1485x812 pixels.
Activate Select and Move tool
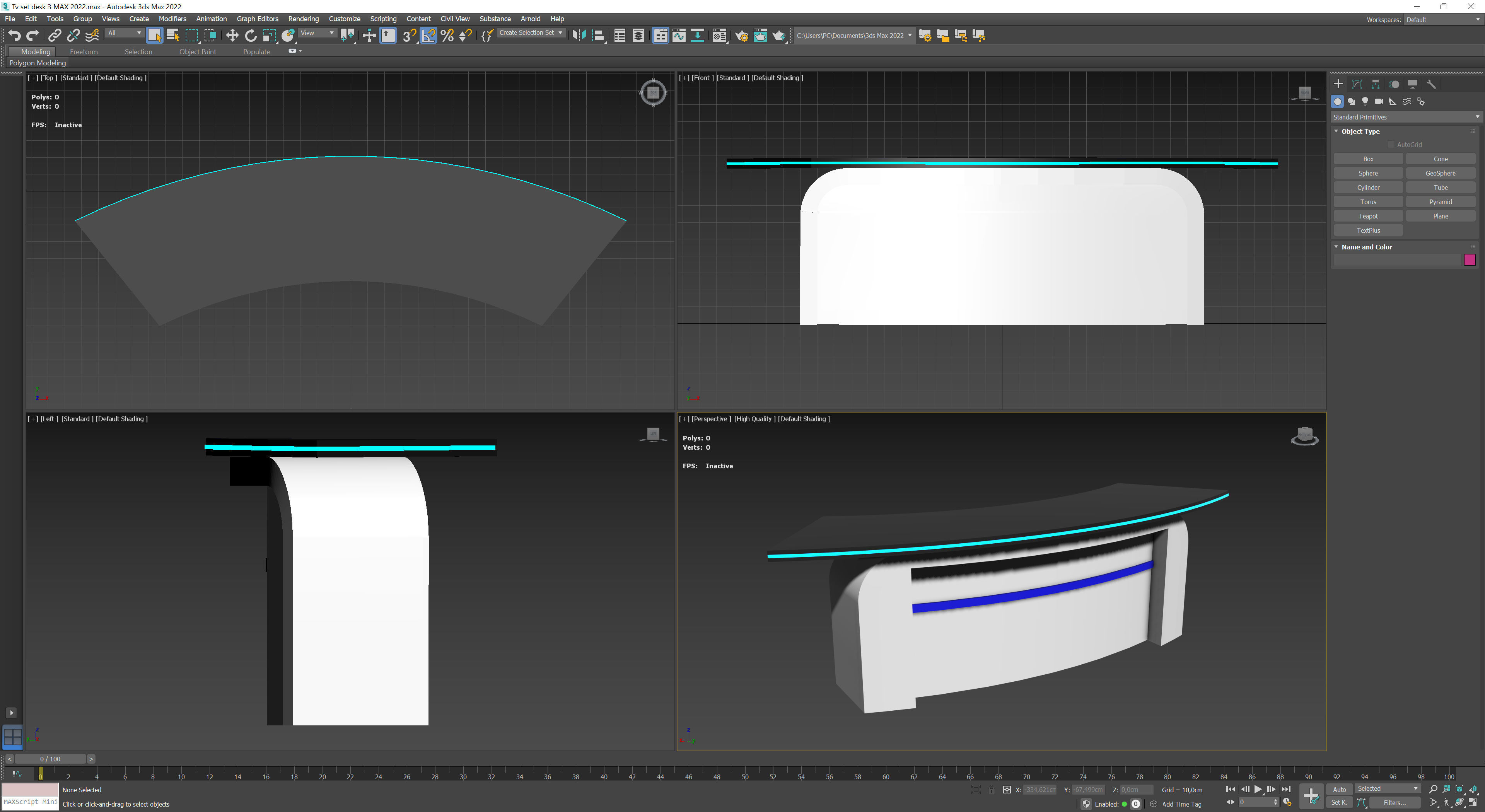point(232,36)
